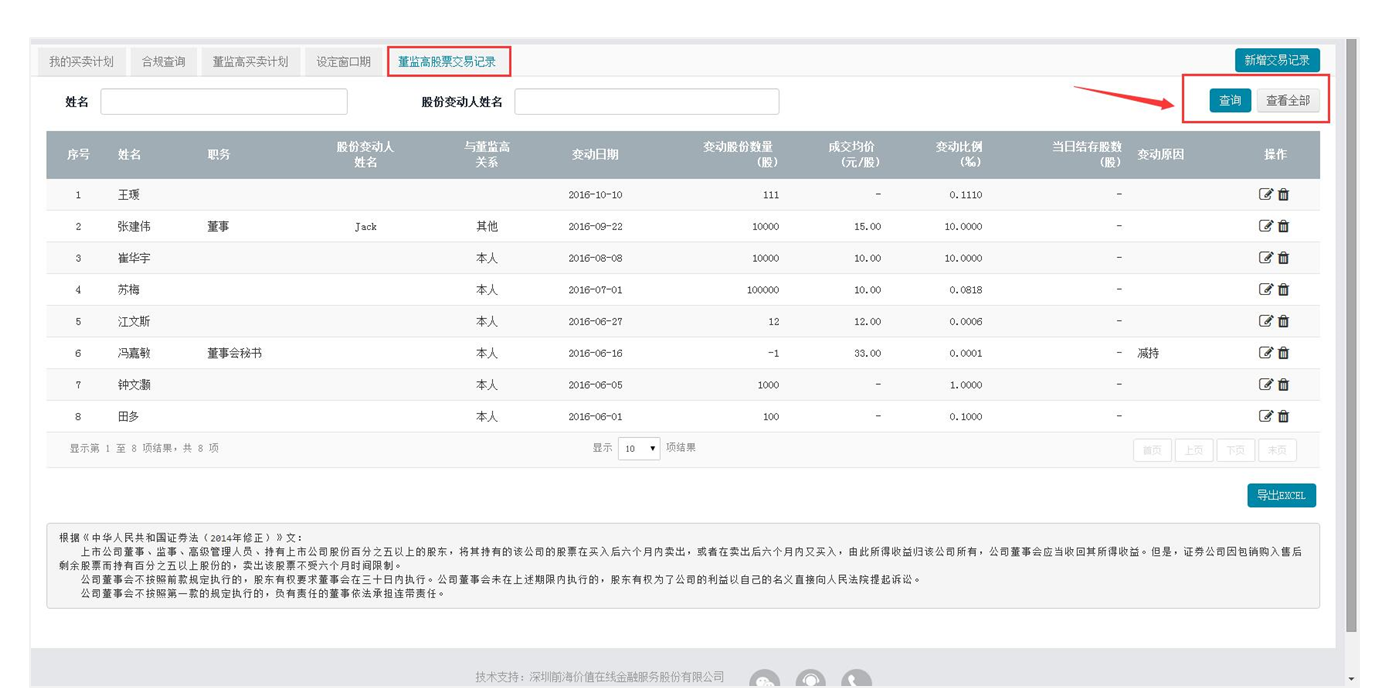Click the Jack cell
This screenshot has height=698, width=1394.
coord(366,227)
